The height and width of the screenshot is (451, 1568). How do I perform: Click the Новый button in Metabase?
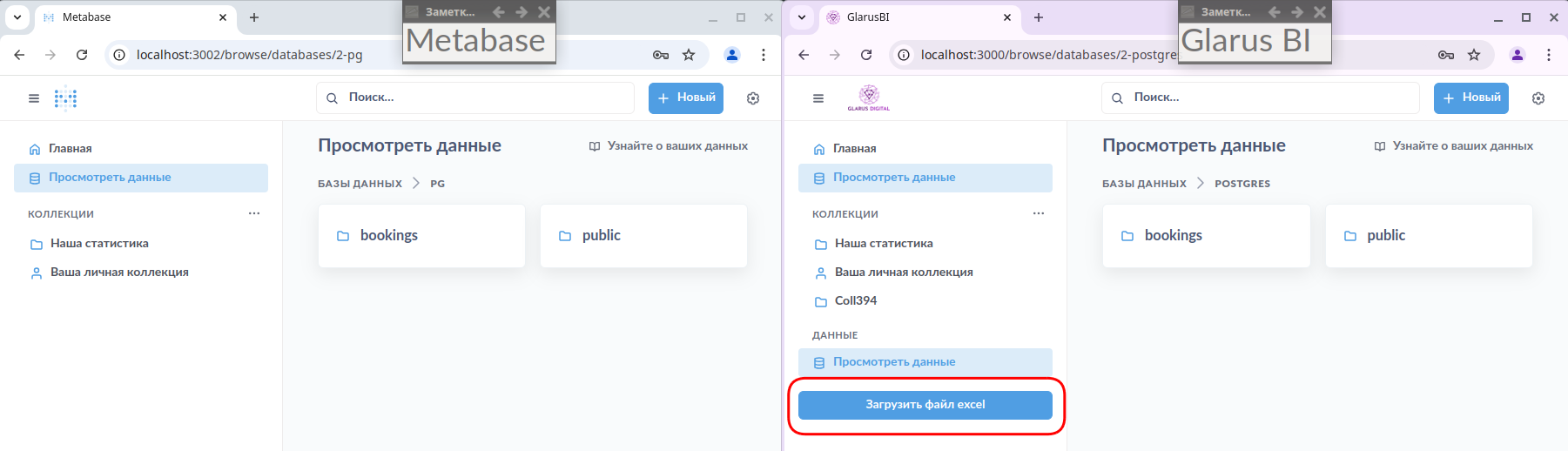pos(687,98)
